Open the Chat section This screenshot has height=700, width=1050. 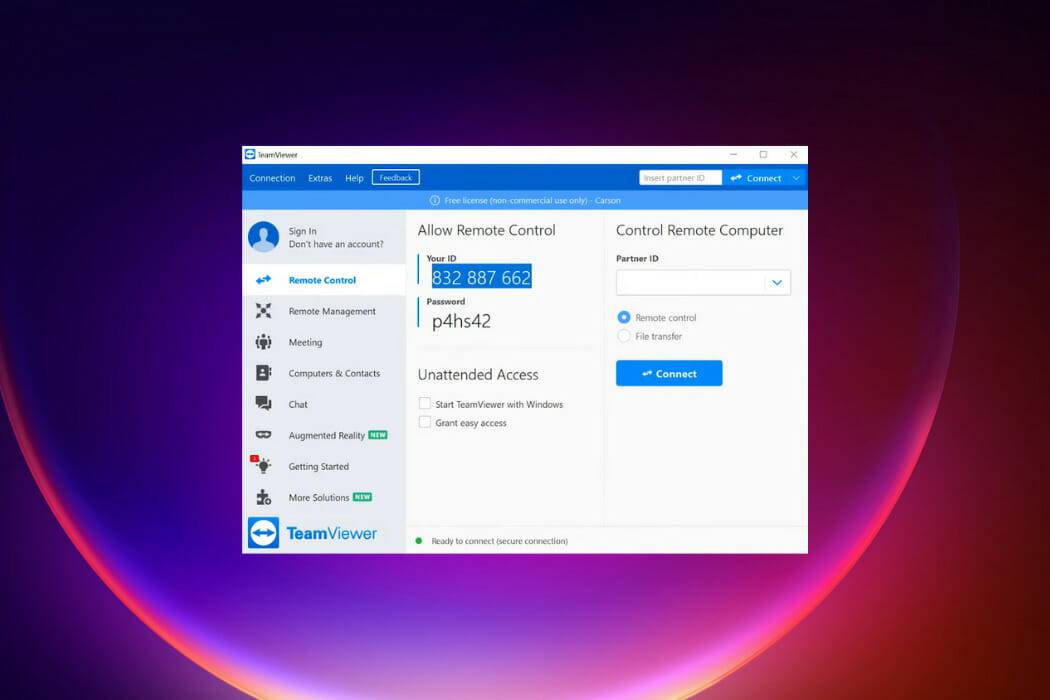click(x=324, y=404)
